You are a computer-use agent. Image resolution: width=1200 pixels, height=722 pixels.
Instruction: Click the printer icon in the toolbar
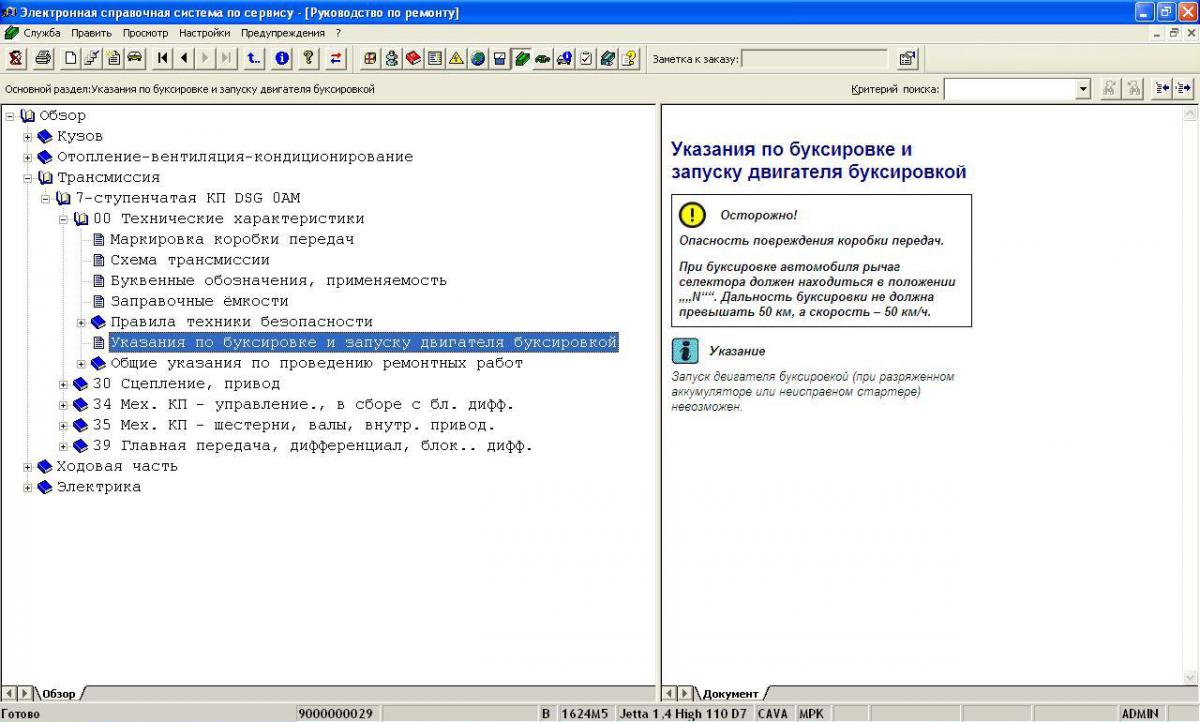(43, 58)
